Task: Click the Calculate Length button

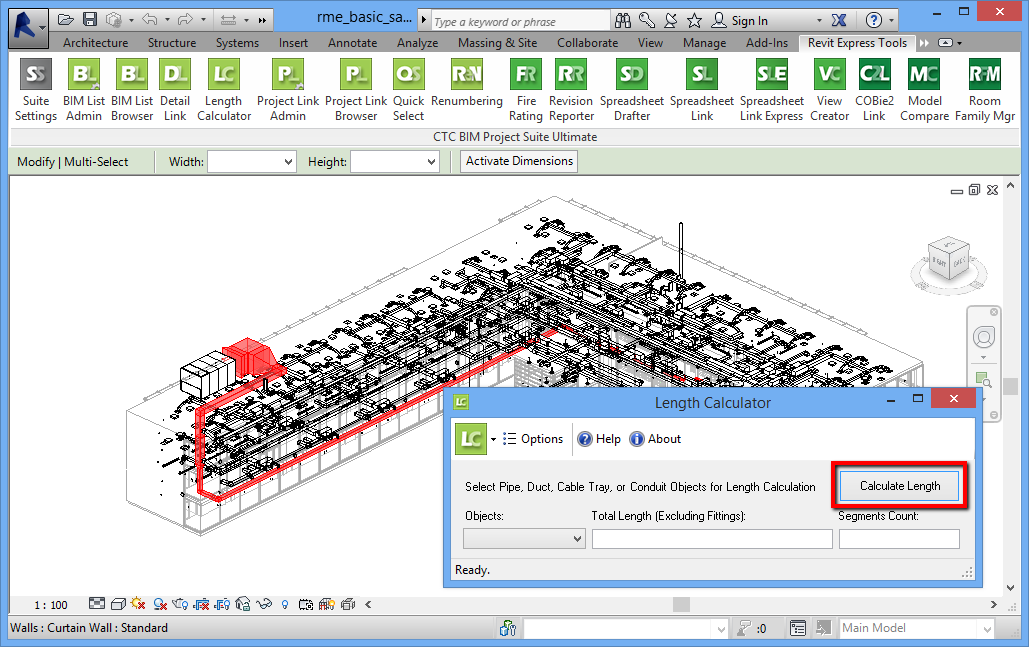Action: pos(898,485)
